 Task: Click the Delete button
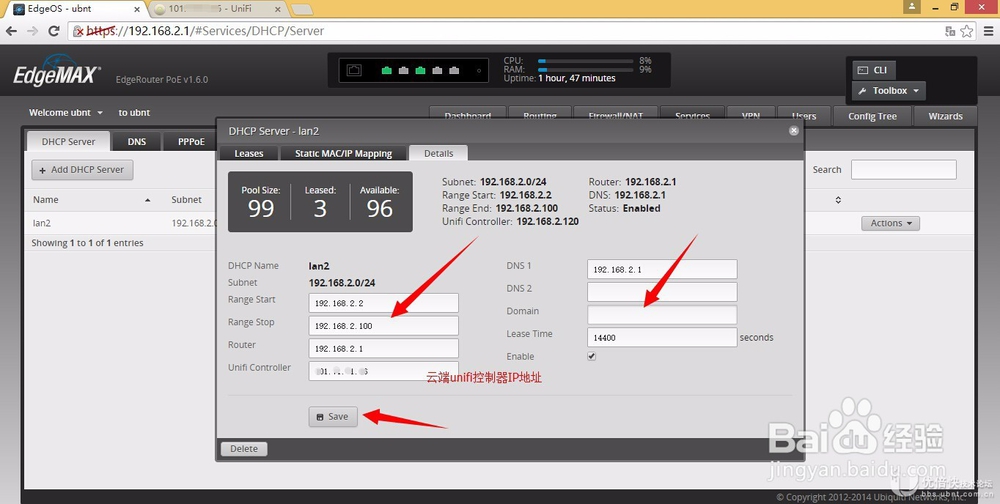(244, 448)
